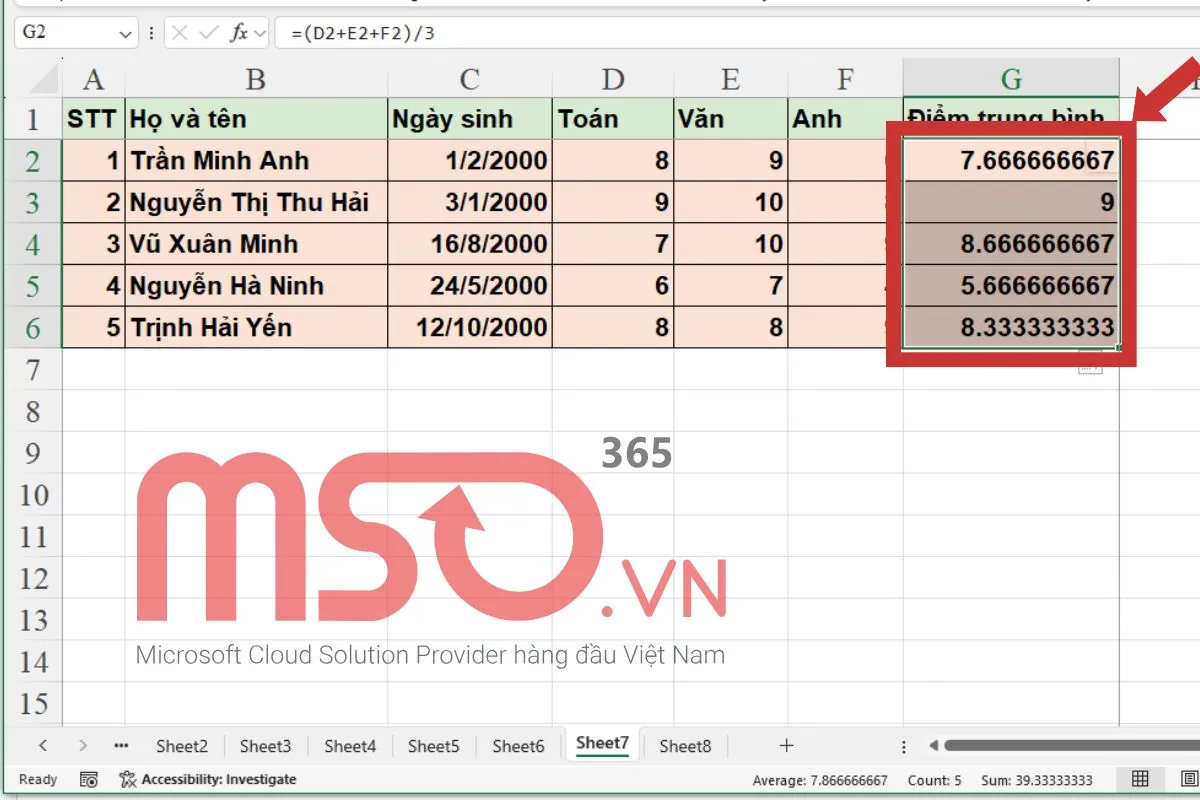The image size is (1200, 800).
Task: Select row 4 header for Vũ Xuân Minh
Action: [33, 244]
